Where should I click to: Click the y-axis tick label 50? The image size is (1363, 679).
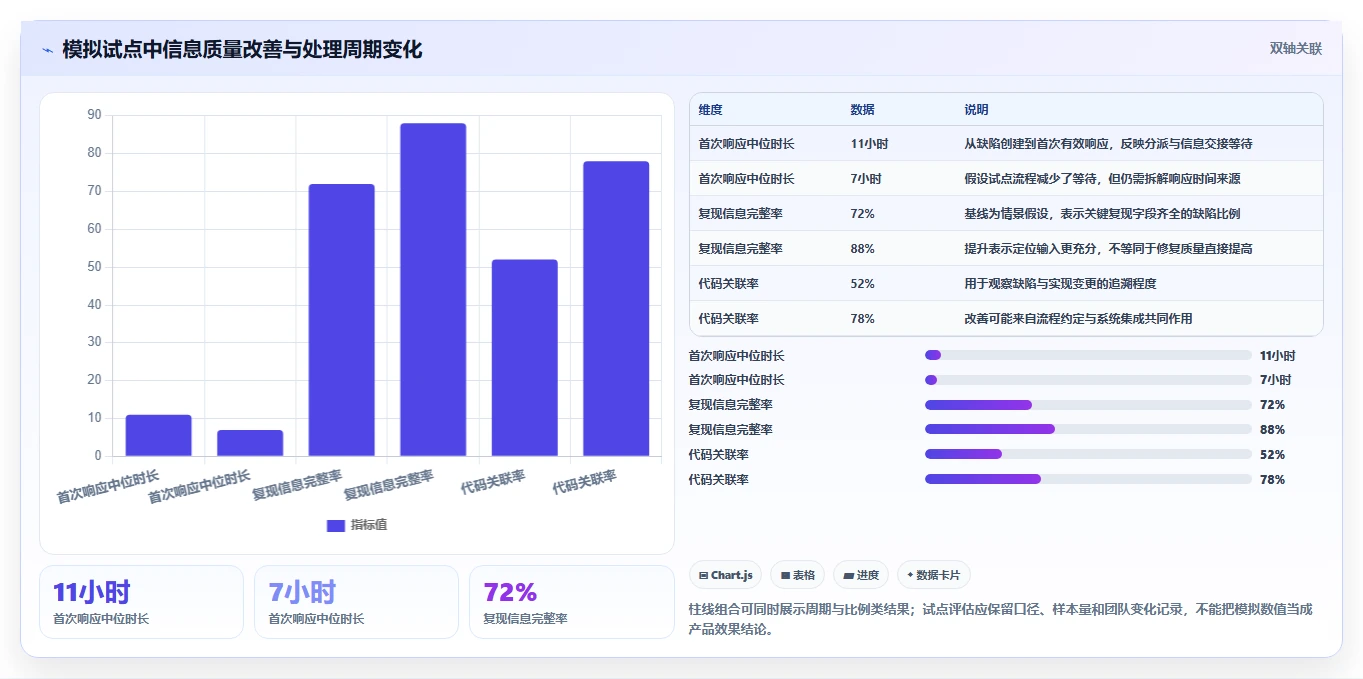tap(94, 267)
